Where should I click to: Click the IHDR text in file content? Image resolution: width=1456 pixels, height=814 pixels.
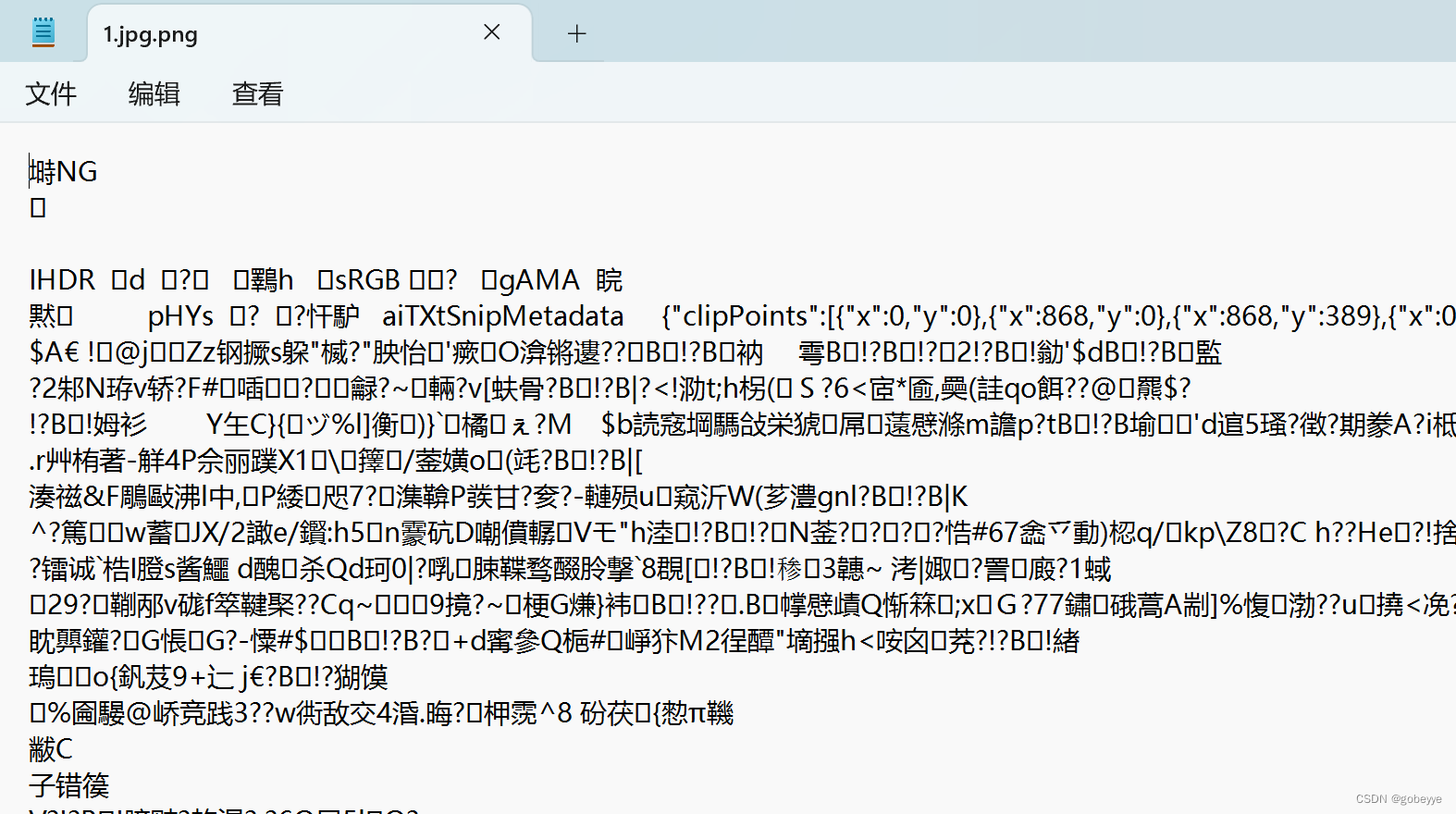click(x=62, y=280)
